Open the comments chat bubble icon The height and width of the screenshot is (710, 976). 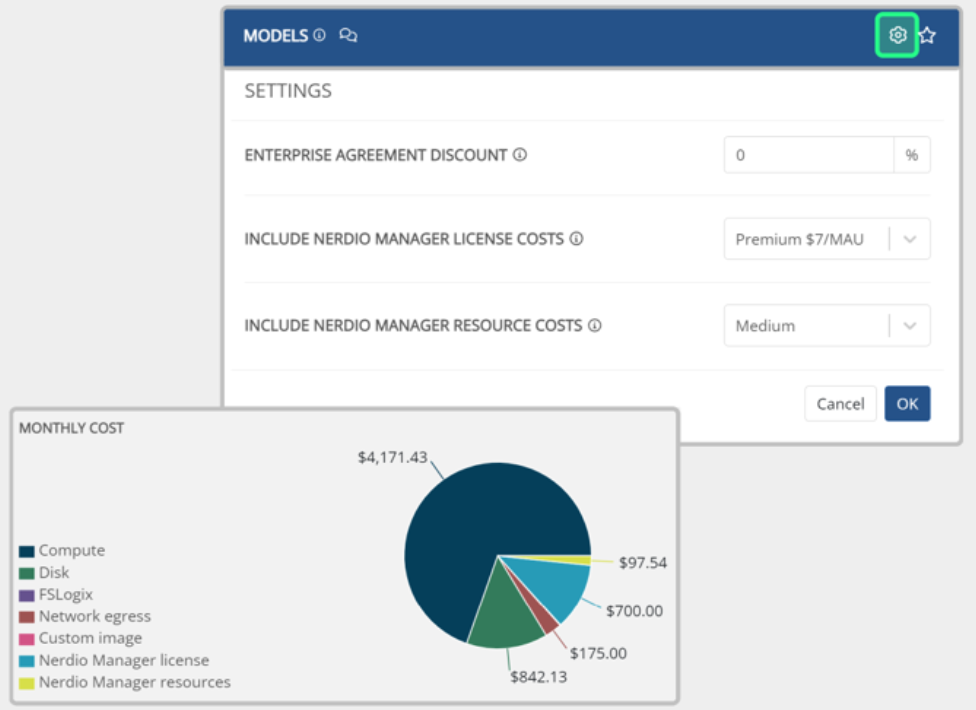pos(348,36)
